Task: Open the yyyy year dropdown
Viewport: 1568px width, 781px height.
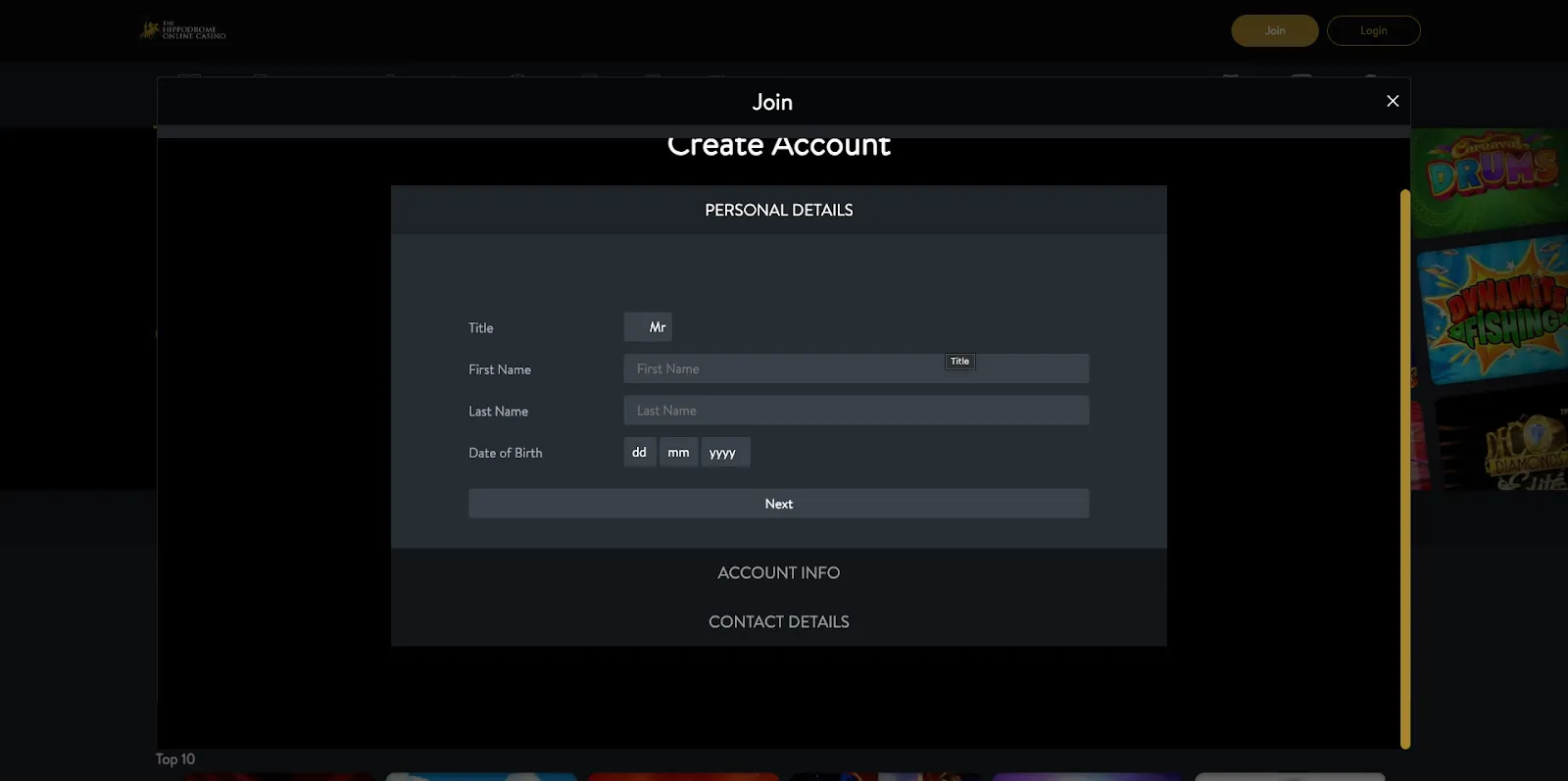Action: 725,452
